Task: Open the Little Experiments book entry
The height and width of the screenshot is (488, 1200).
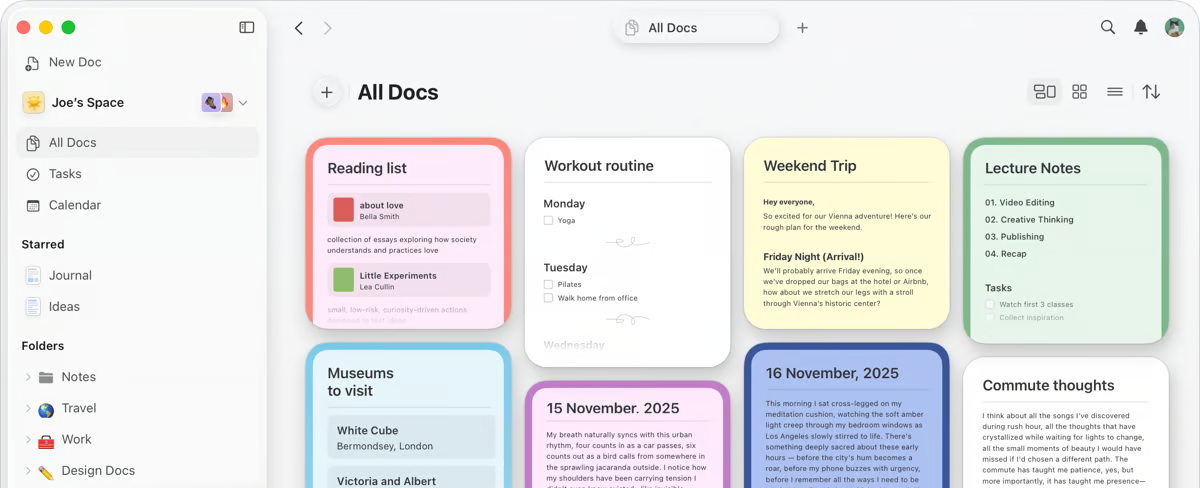Action: (409, 280)
